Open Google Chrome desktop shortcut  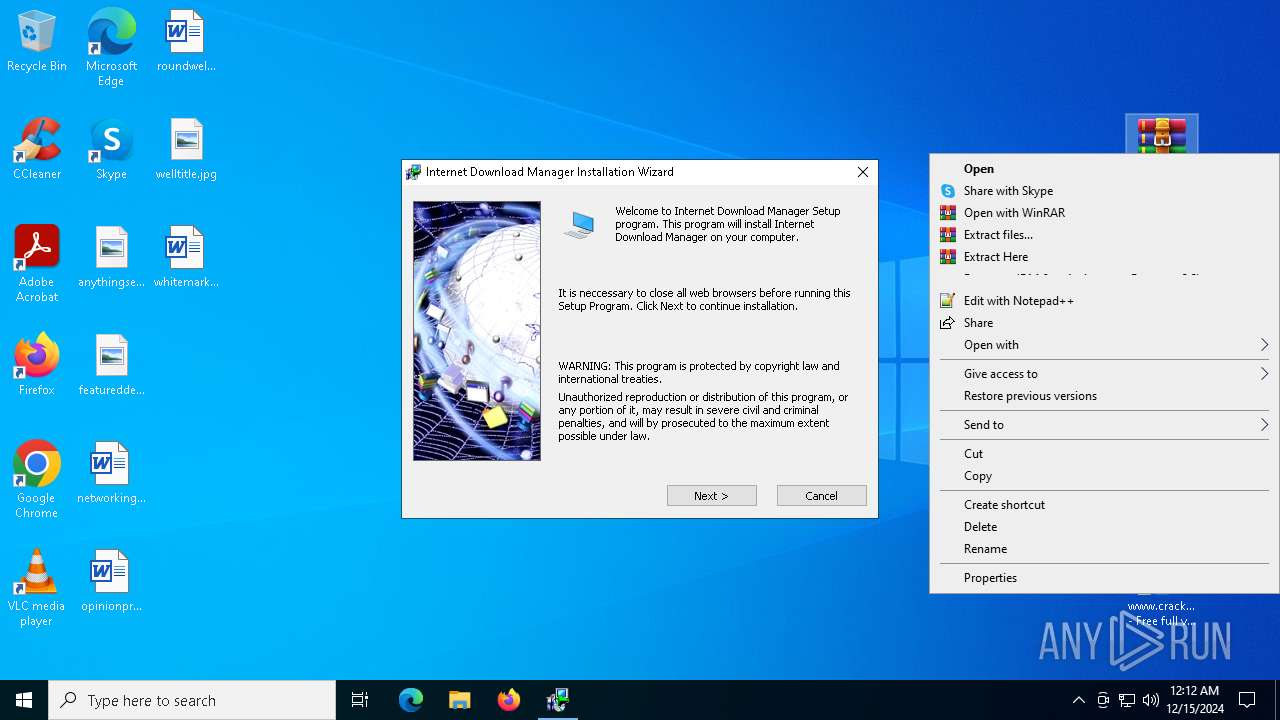[37, 480]
